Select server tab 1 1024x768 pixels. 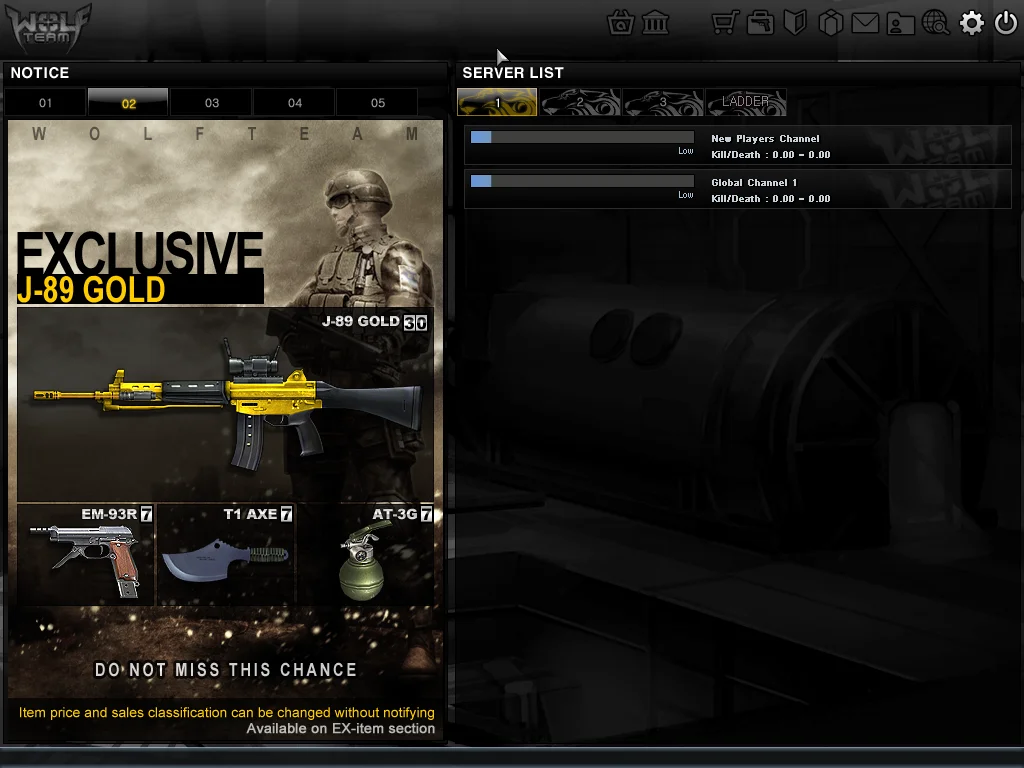(x=497, y=102)
